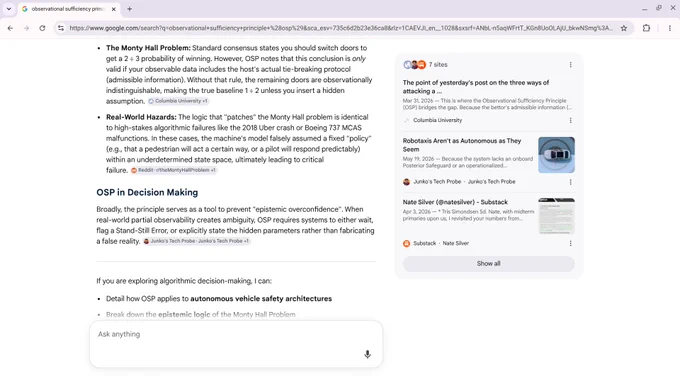Open options for Substack Nate Silver source

tap(570, 243)
